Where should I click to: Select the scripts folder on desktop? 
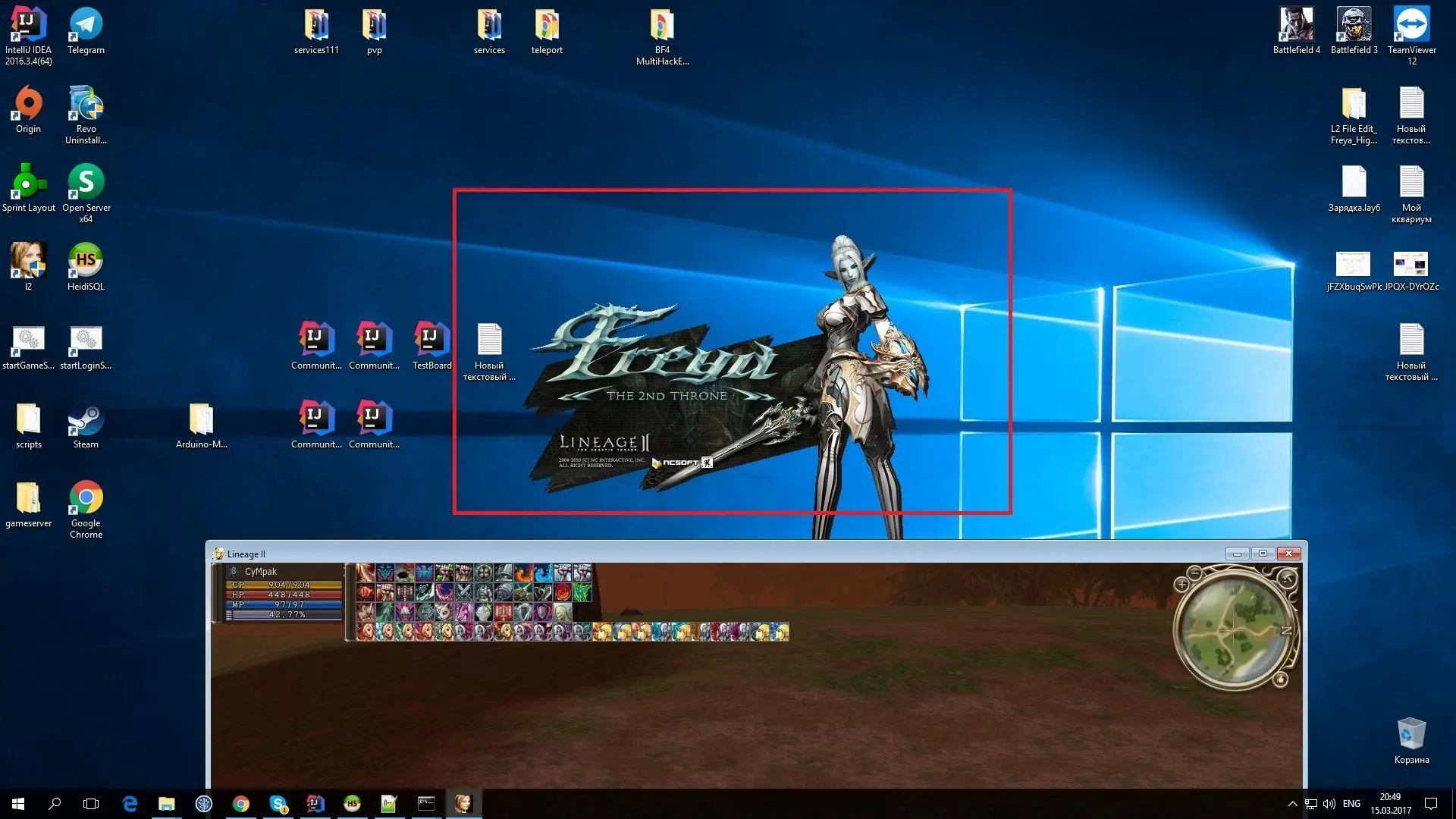pos(28,425)
